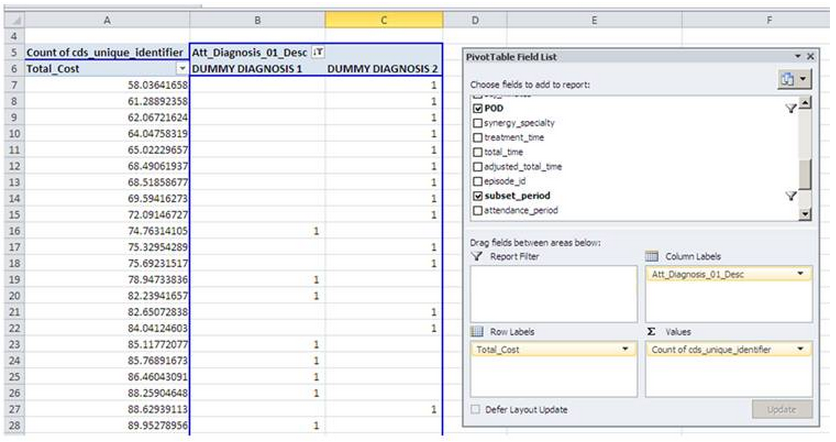Open Total_Cost row label filter dropdown in cell A6

pos(182,69)
